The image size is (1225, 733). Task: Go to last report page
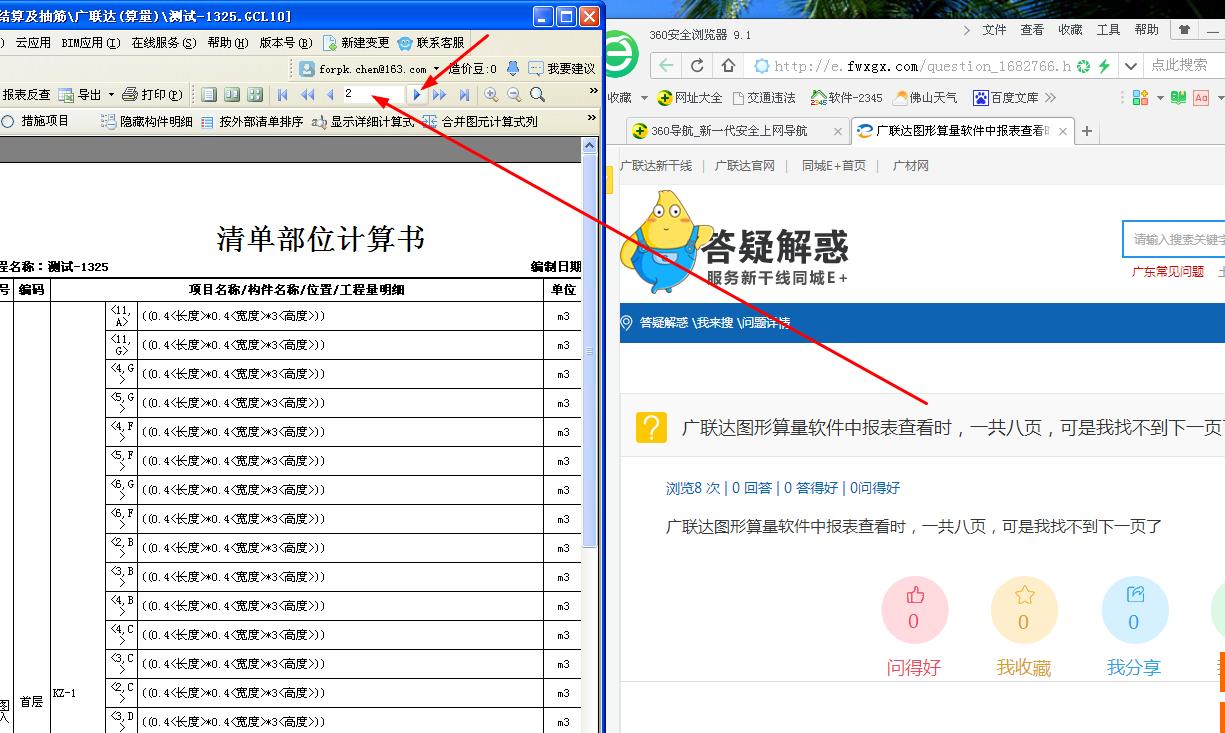pos(464,95)
